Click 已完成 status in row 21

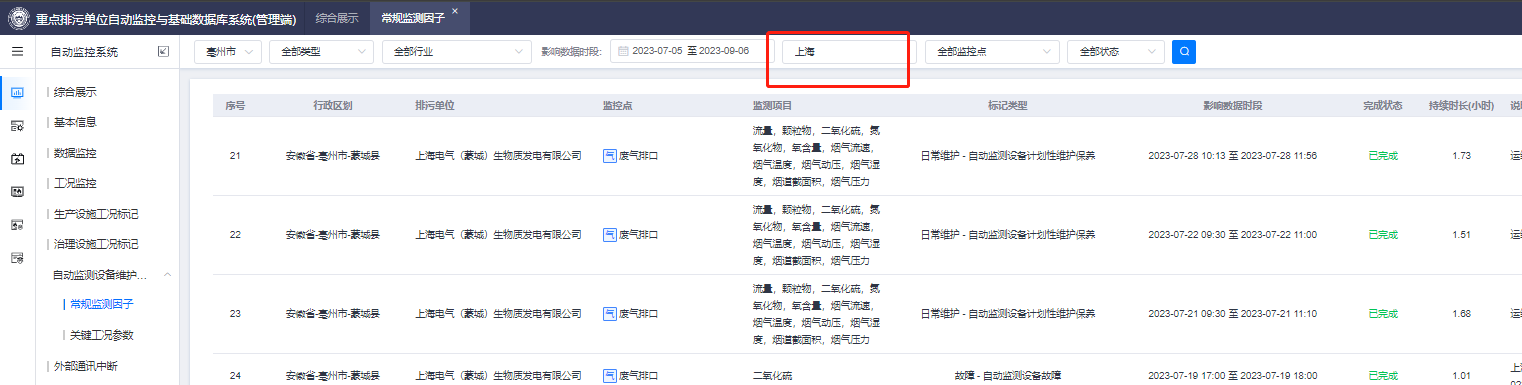(1382, 156)
